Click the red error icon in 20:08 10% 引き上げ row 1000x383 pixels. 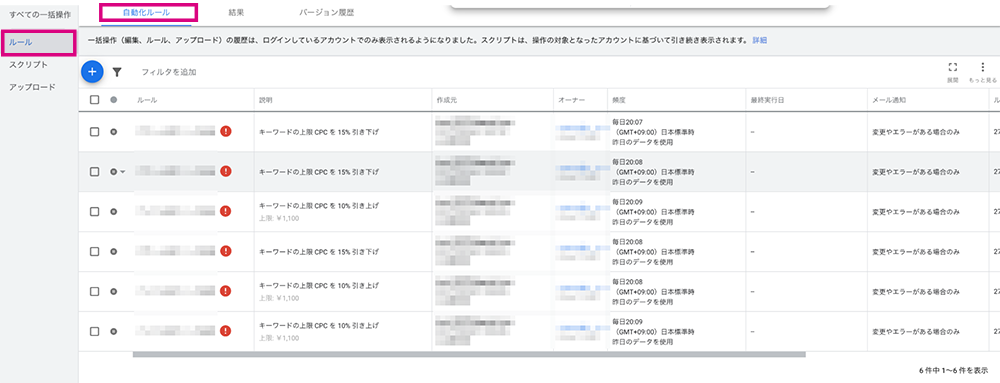pyautogui.click(x=226, y=291)
